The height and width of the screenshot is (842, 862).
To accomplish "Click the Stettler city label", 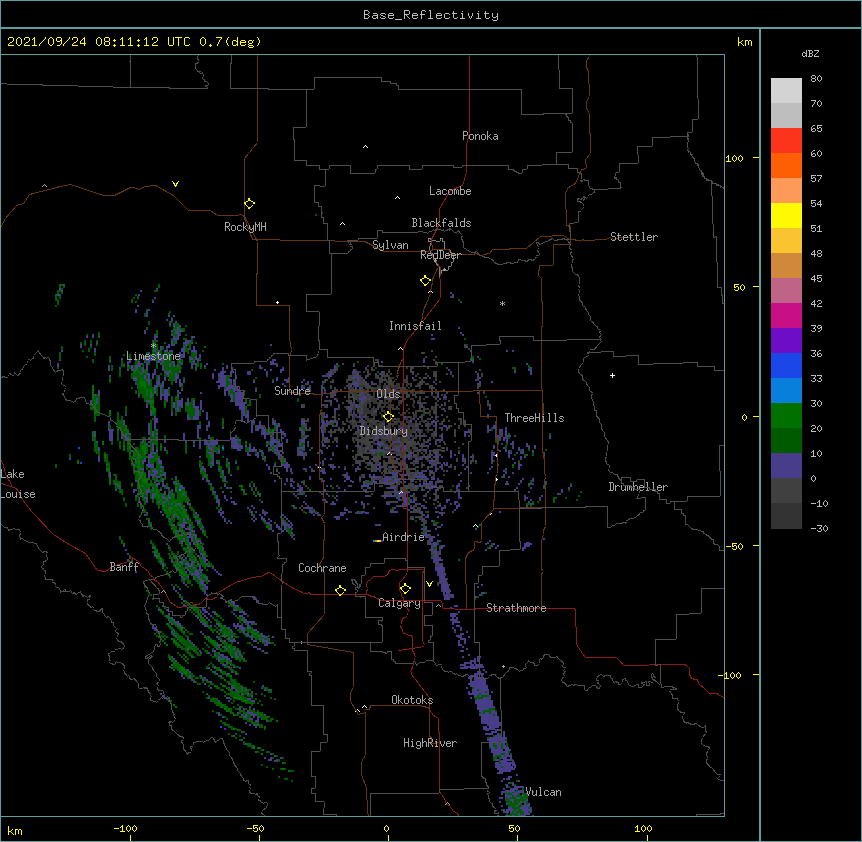I will 634,237.
